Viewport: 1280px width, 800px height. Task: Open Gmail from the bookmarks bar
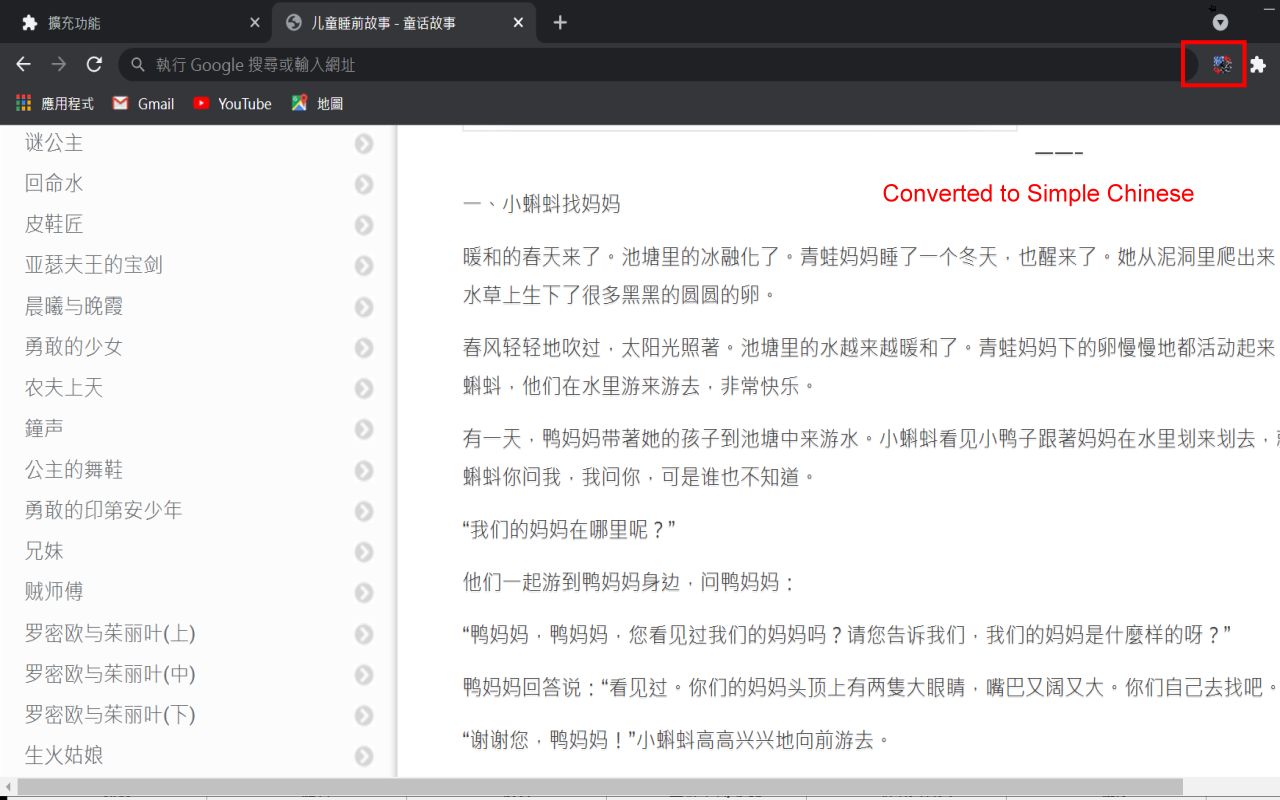pyautogui.click(x=142, y=103)
